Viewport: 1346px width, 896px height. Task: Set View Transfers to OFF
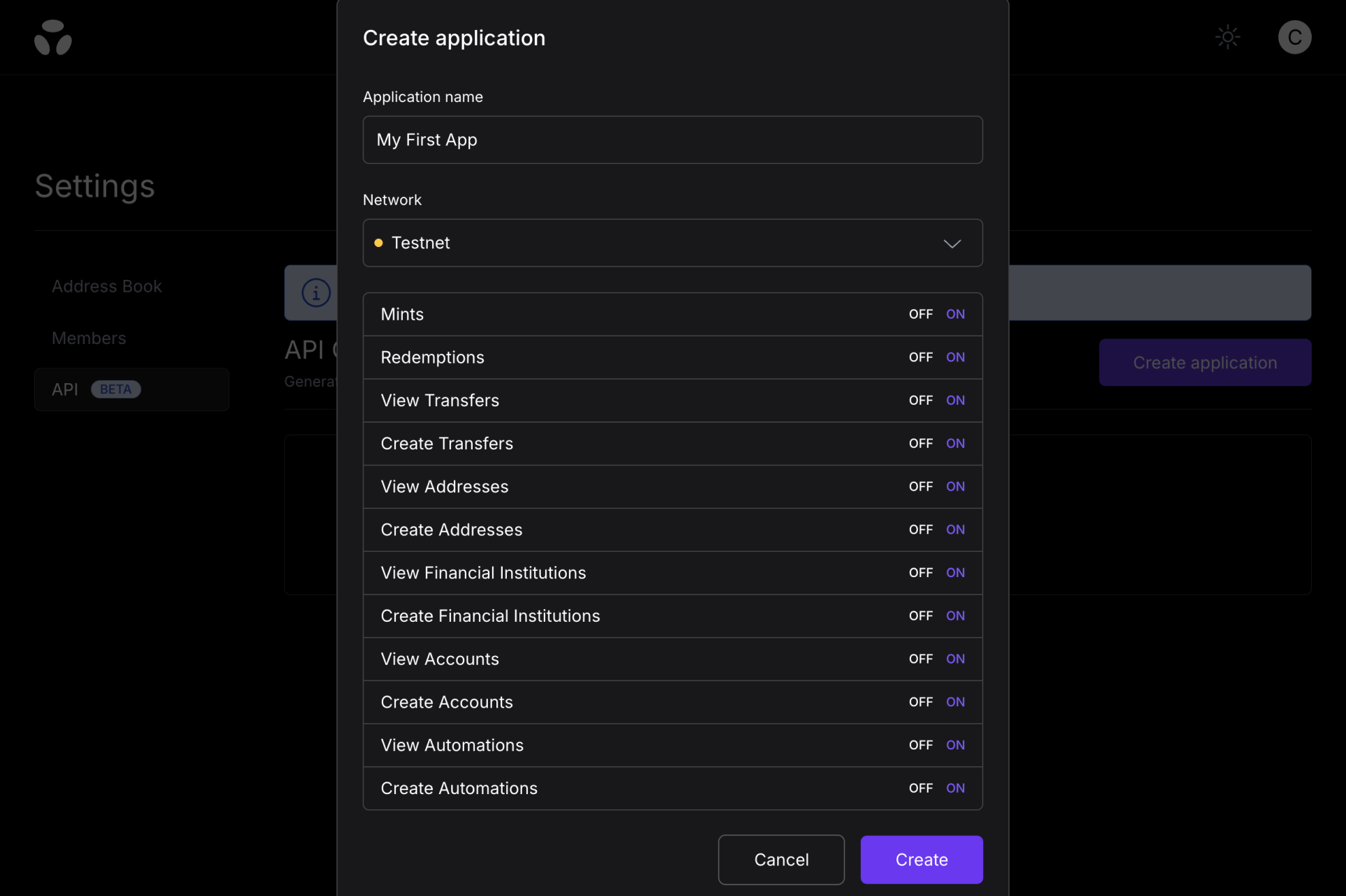(x=920, y=401)
